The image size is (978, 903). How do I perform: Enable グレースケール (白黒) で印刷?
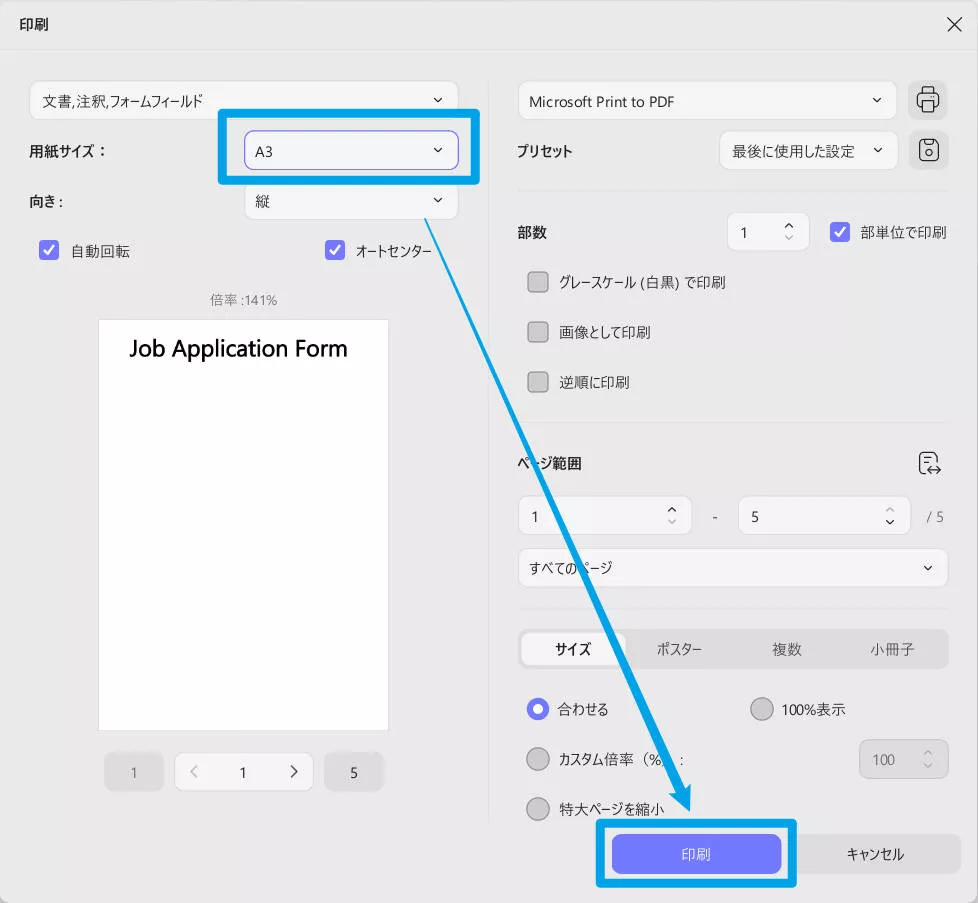click(537, 282)
